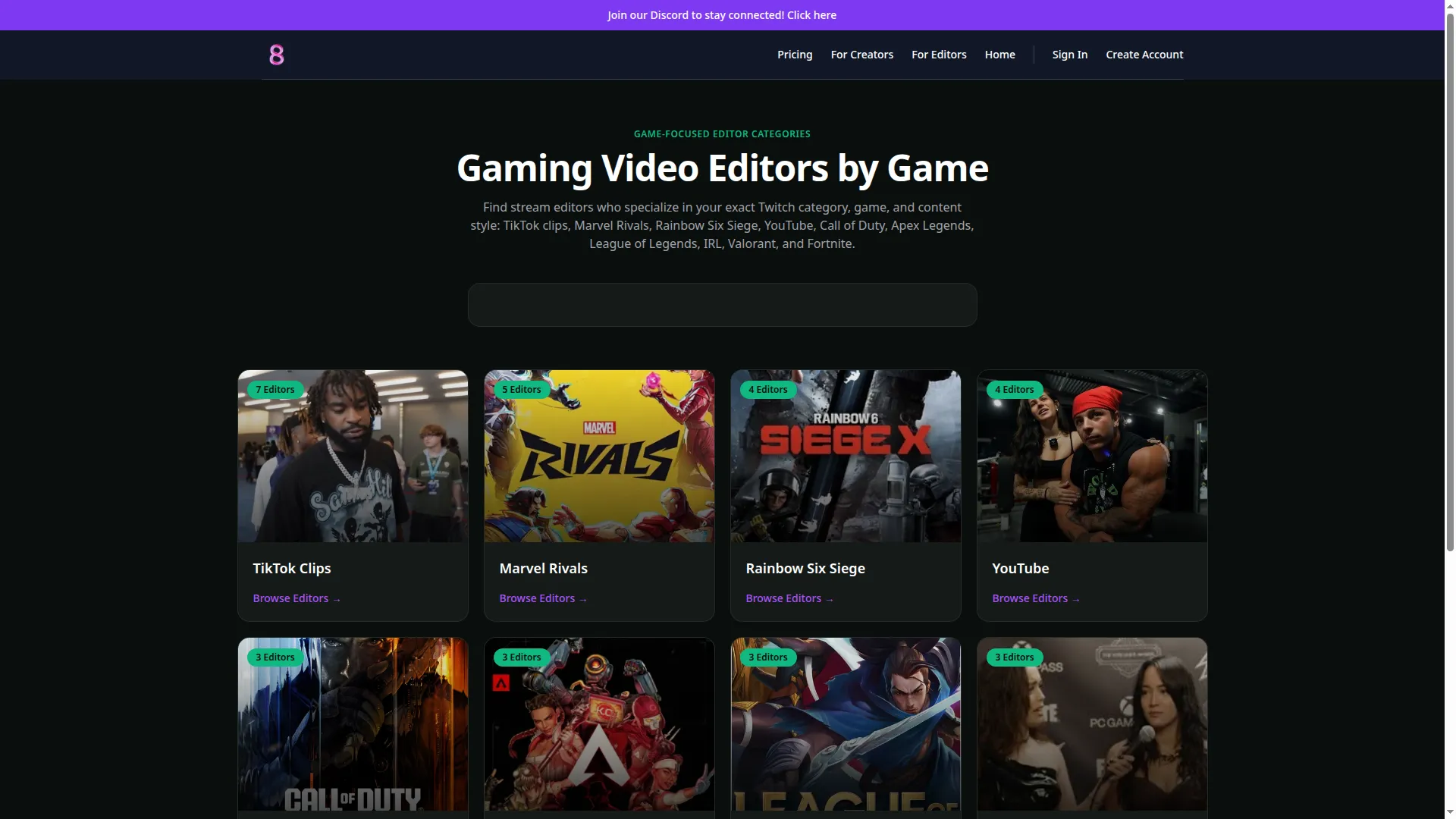1456x819 pixels.
Task: Click the TikTok Clips card title
Action: coord(292,568)
